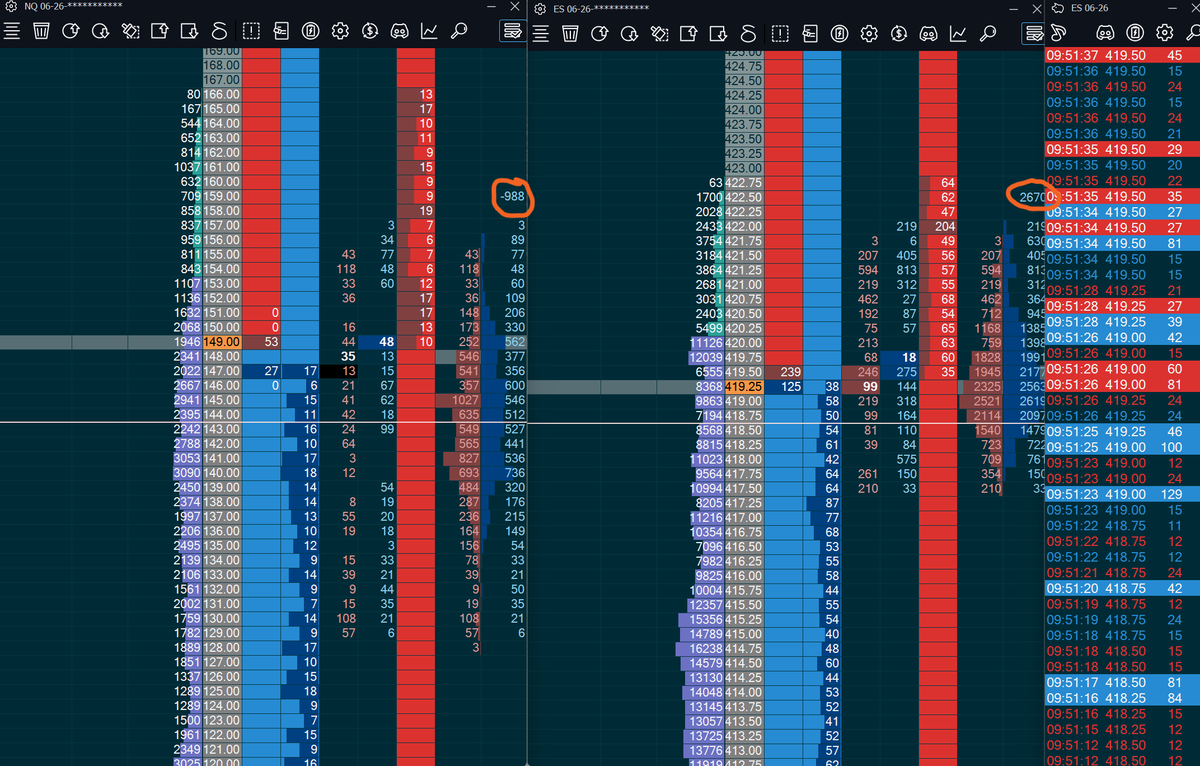Click the Discord icon in NQ toolbar
1200x766 pixels.
(x=400, y=31)
